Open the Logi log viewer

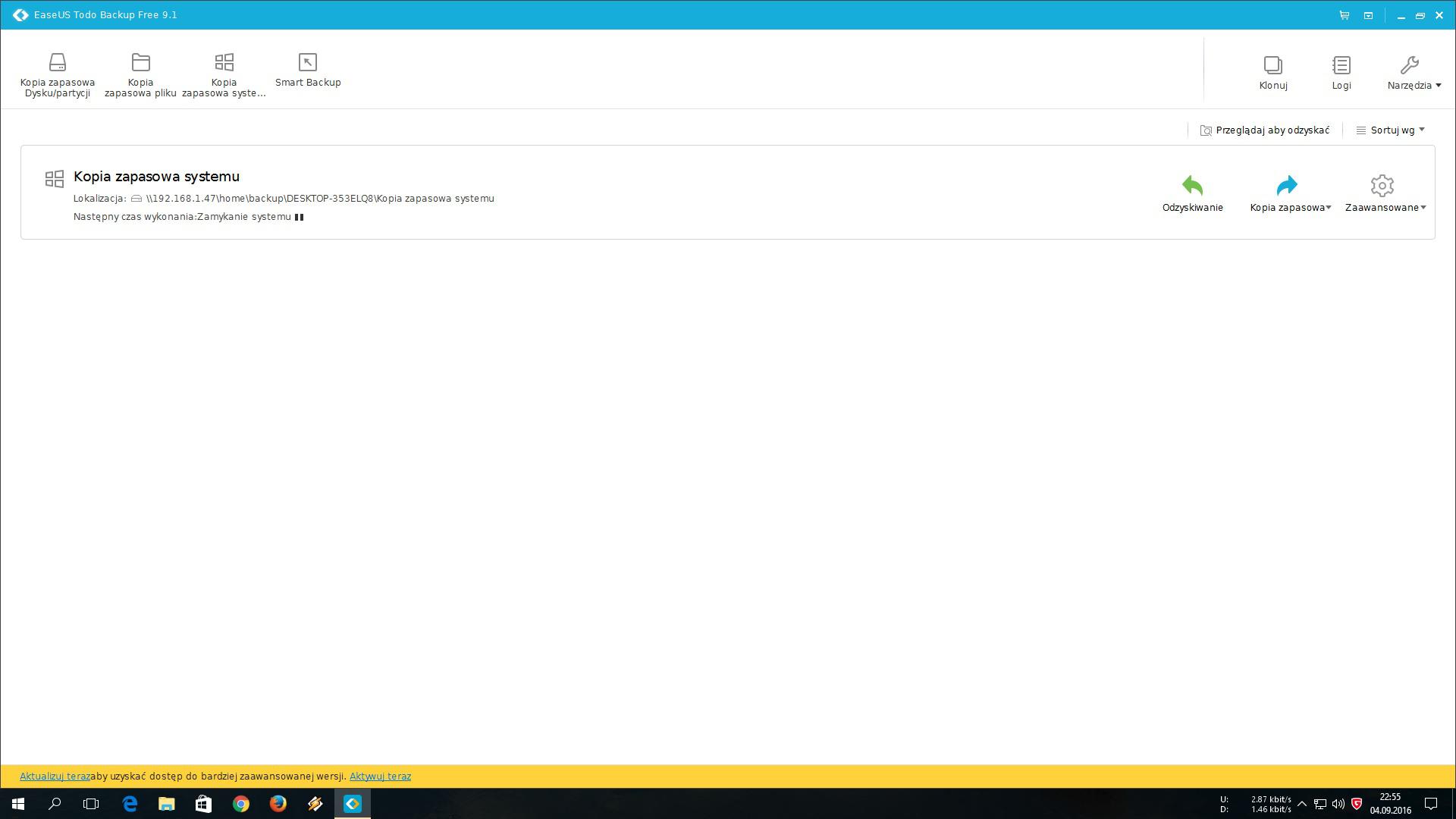coord(1341,73)
